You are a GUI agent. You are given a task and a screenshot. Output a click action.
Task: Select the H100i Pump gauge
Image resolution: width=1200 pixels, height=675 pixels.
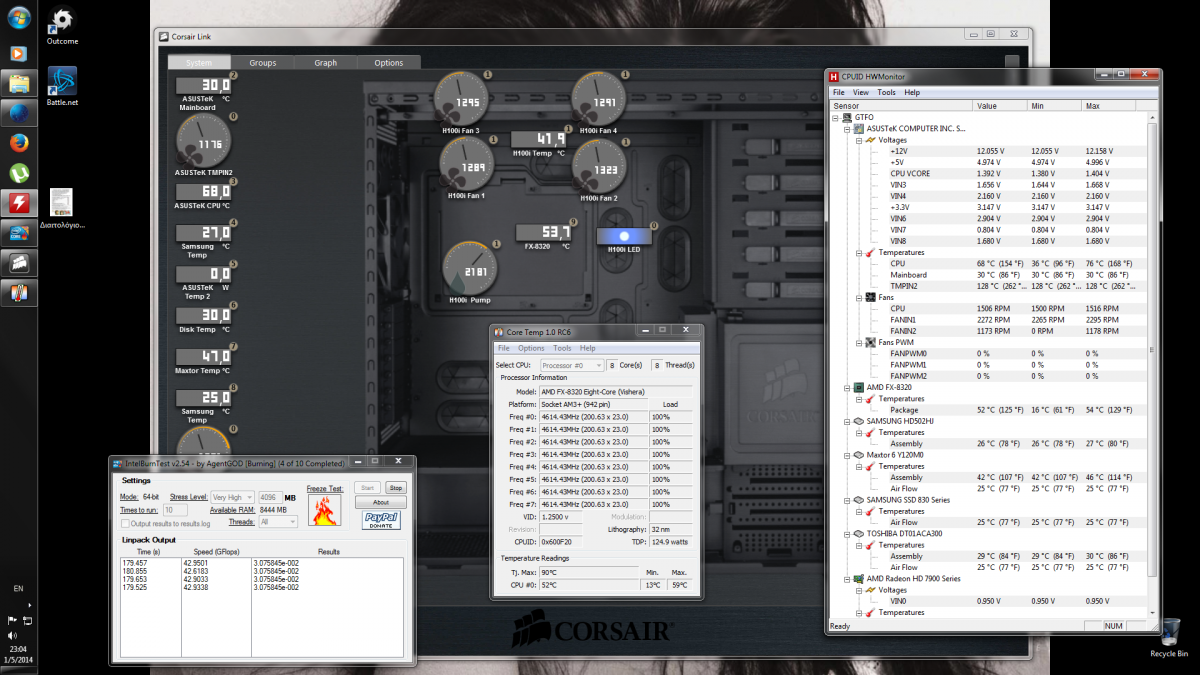(x=470, y=269)
